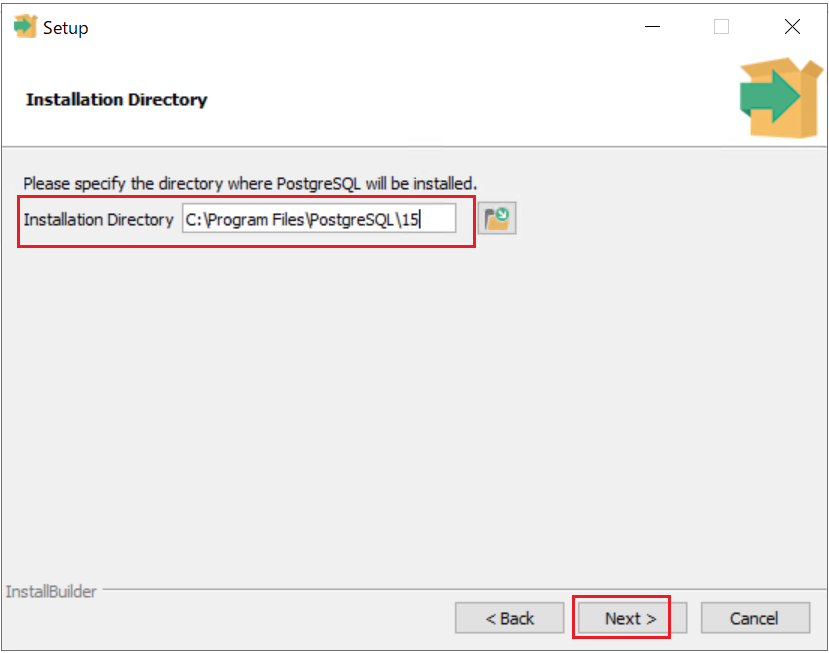
Task: Click the Installation Directory field label
Action: point(98,219)
